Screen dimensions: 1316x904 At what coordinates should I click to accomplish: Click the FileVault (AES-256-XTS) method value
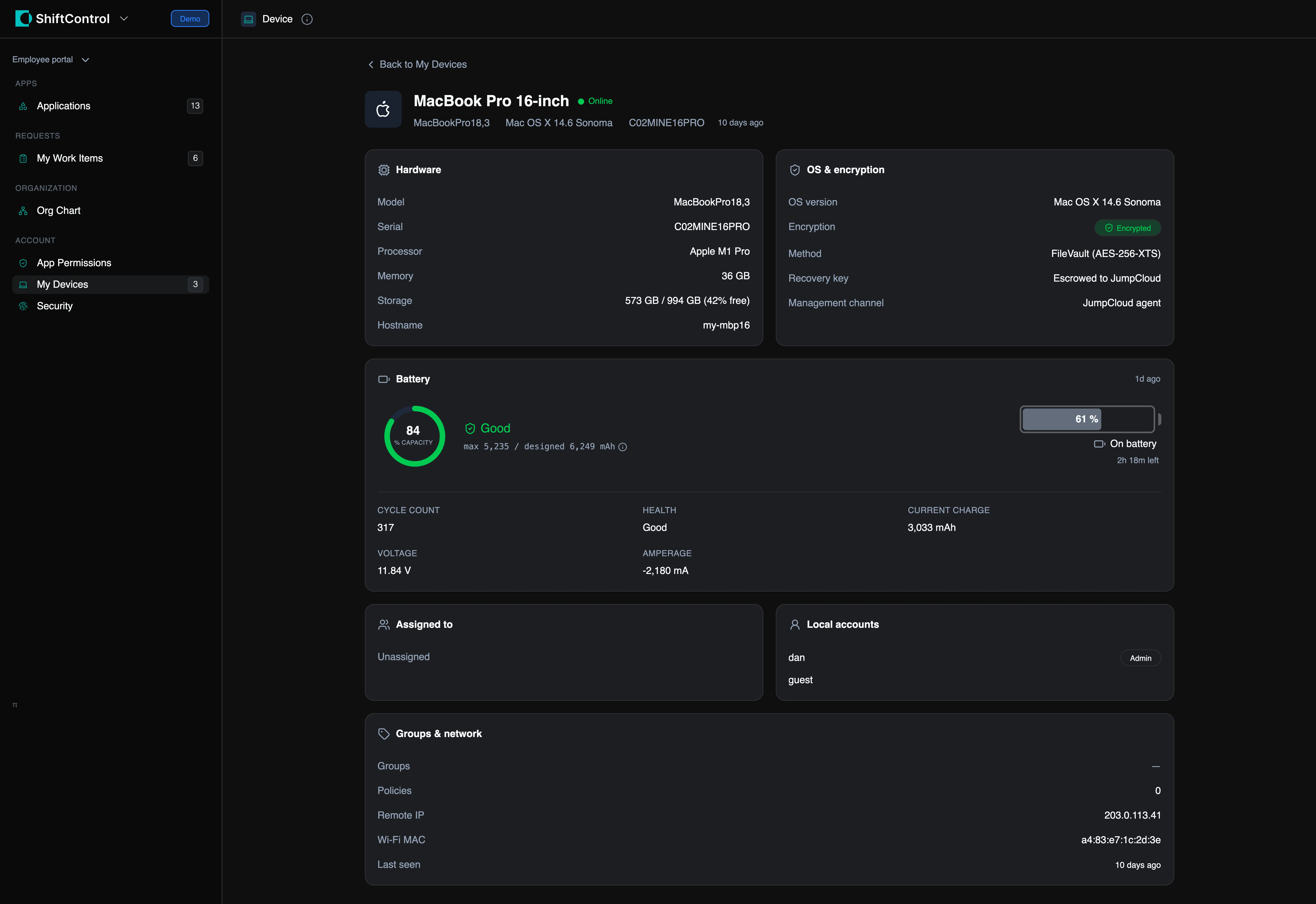tap(1106, 254)
